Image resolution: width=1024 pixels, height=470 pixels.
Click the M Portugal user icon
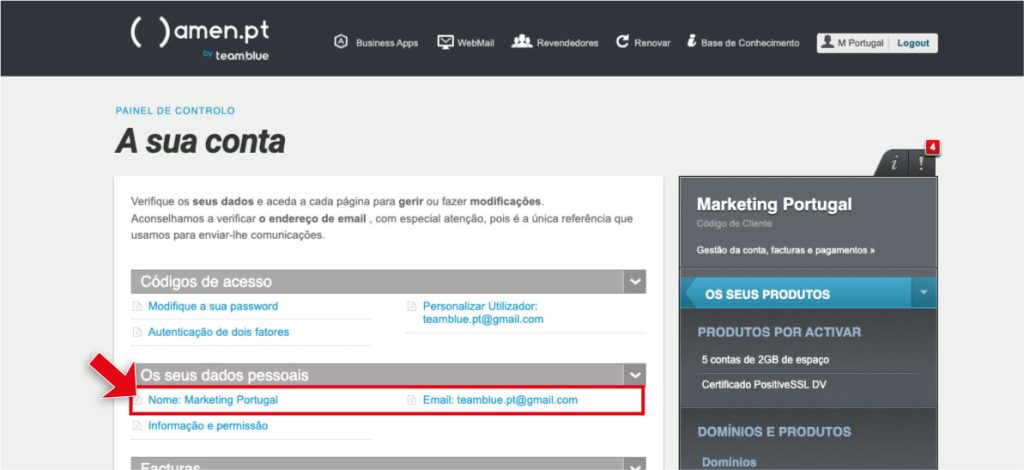click(826, 43)
